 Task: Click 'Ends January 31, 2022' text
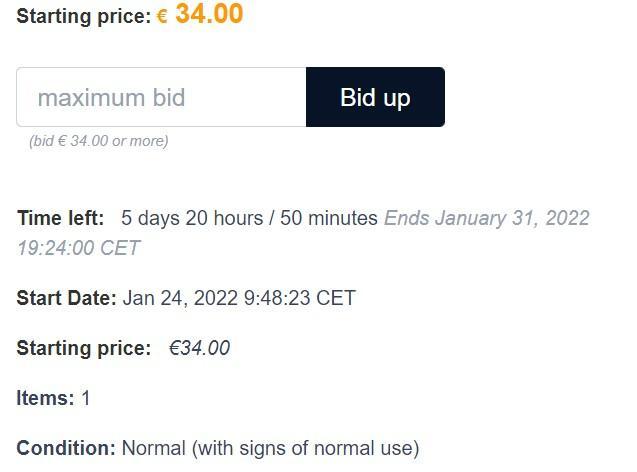(487, 218)
